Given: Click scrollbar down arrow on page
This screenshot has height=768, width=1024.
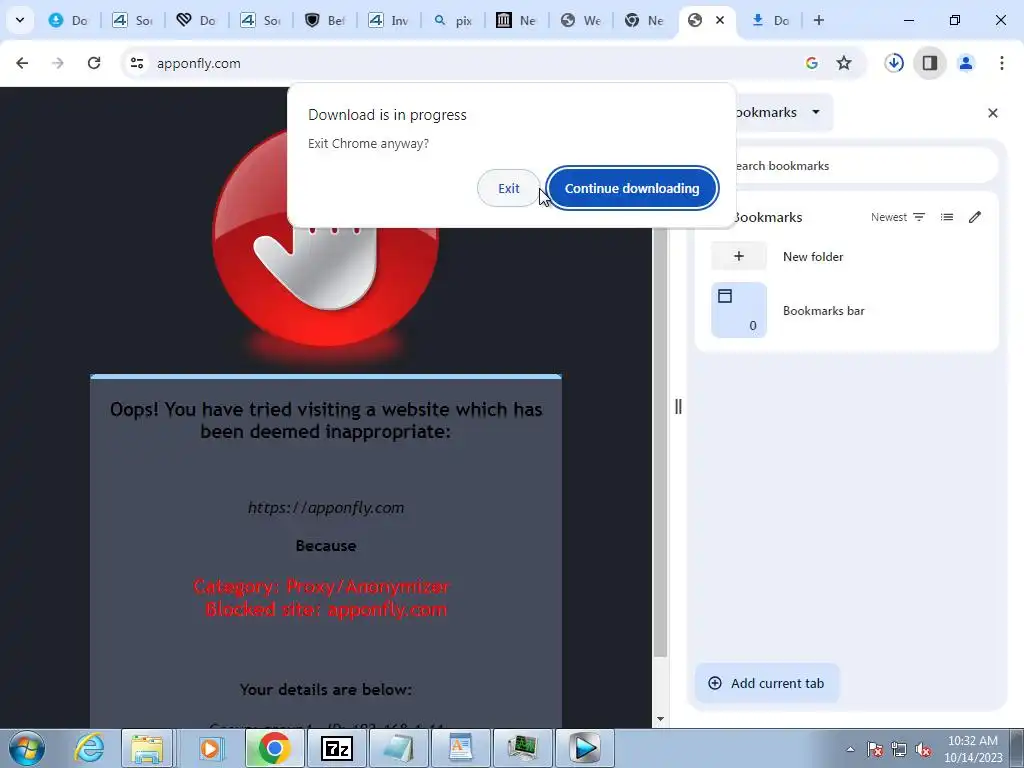Looking at the screenshot, I should tap(660, 719).
